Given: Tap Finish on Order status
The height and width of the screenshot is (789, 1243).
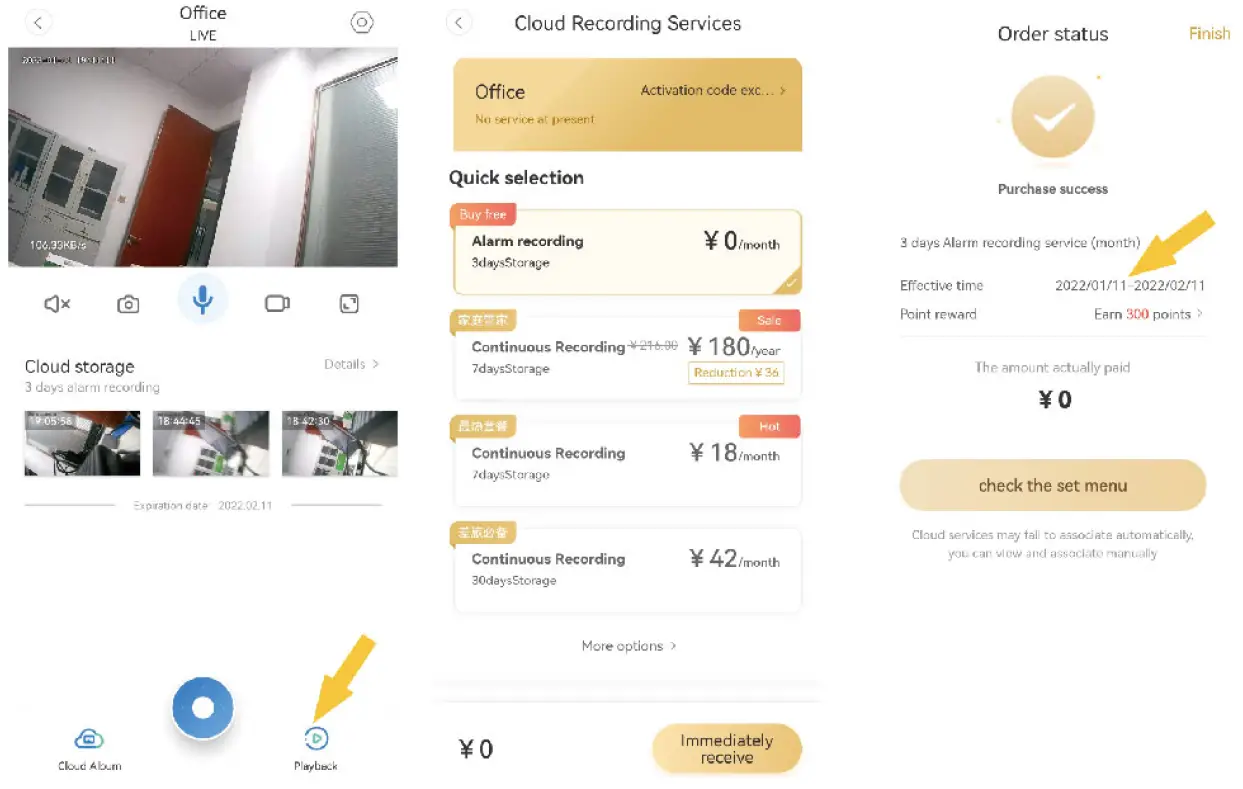Looking at the screenshot, I should pyautogui.click(x=1209, y=34).
